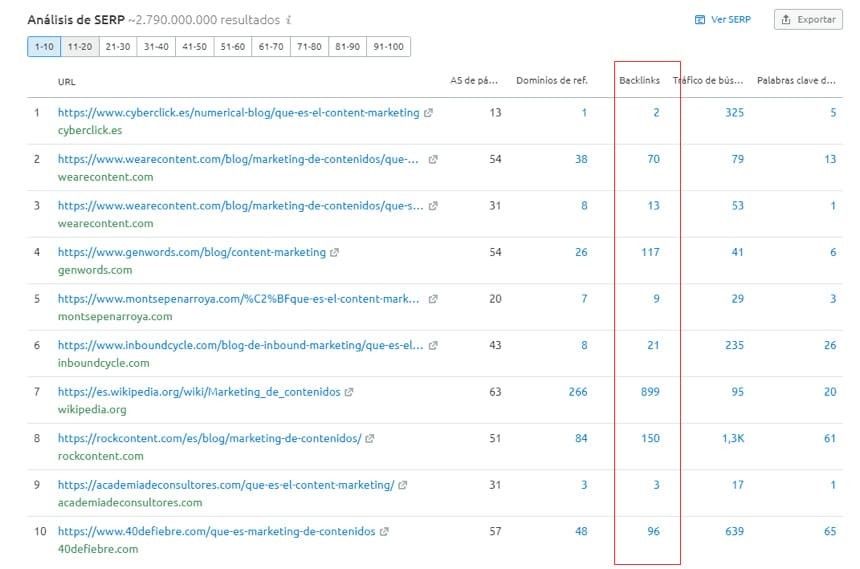Open external link icon for montsepenarroya.com URL
860x569 pixels.
click(433, 299)
